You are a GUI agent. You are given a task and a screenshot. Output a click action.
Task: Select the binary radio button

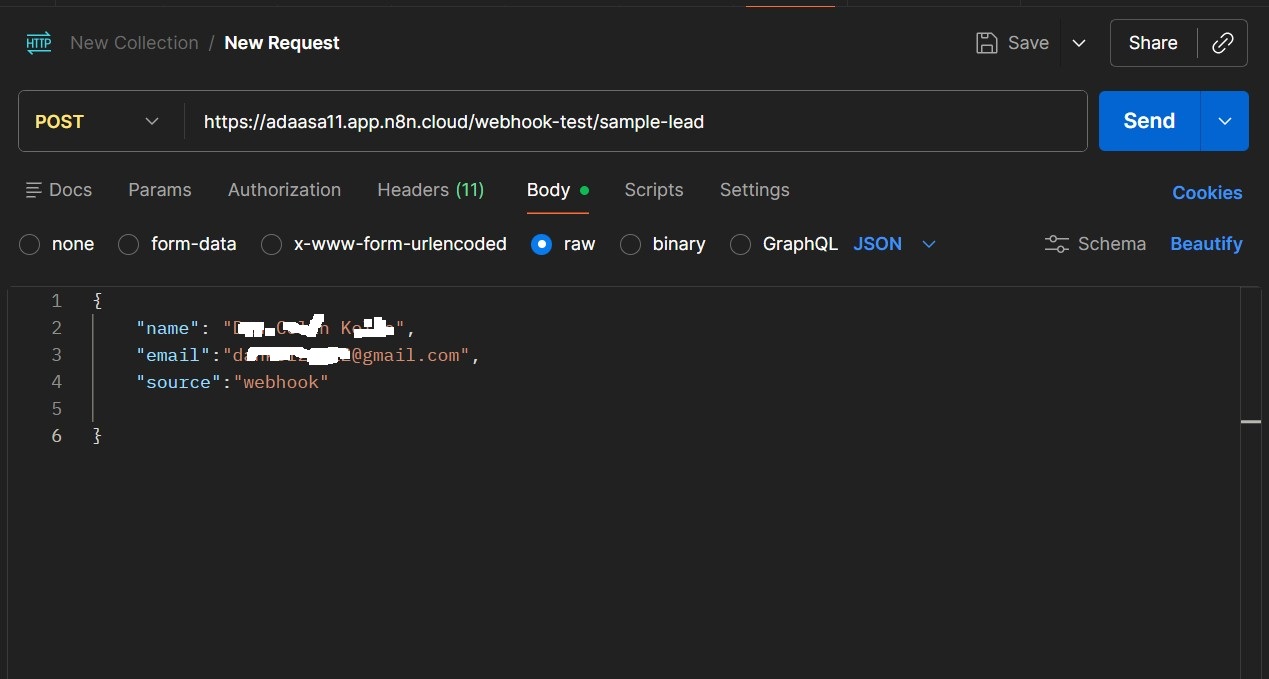point(630,244)
